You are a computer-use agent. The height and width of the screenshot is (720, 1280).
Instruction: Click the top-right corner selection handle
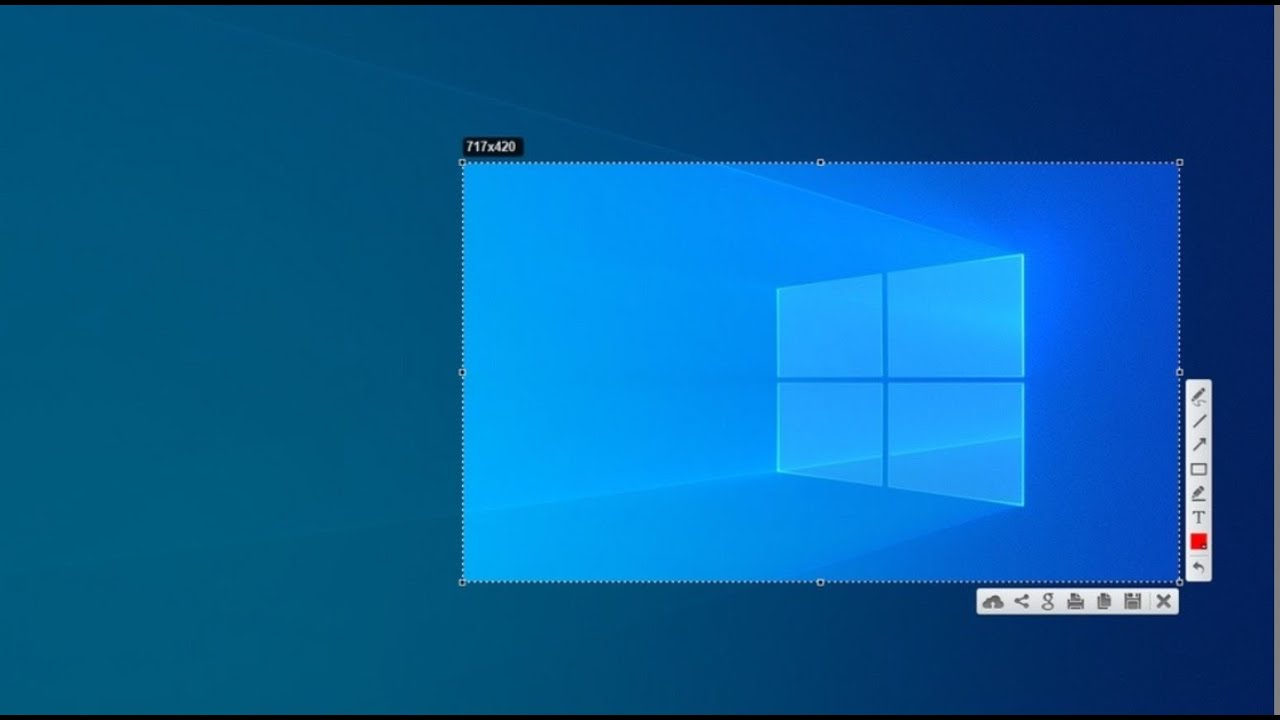coord(1180,162)
